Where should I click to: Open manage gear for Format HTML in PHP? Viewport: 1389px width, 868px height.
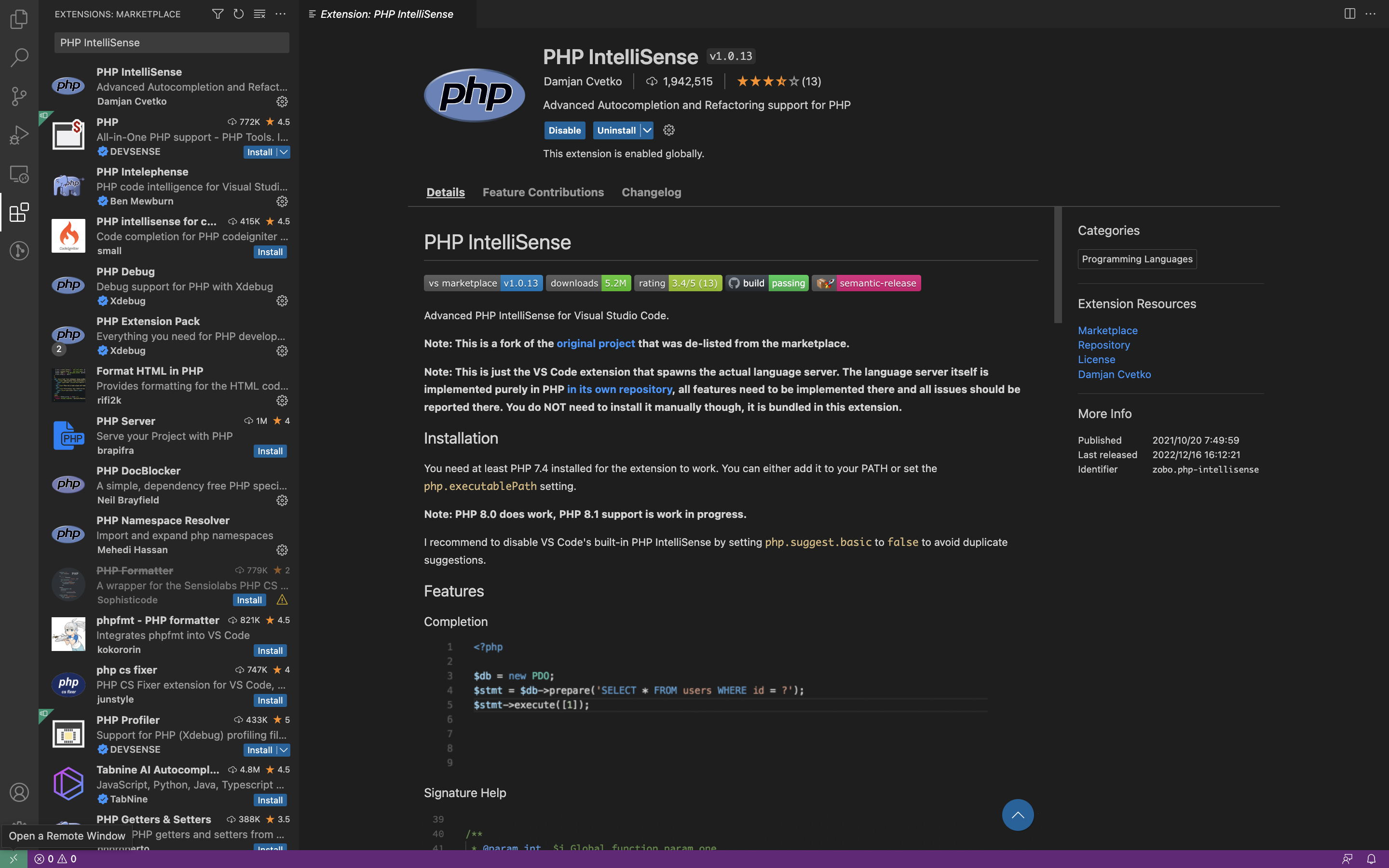pos(282,401)
